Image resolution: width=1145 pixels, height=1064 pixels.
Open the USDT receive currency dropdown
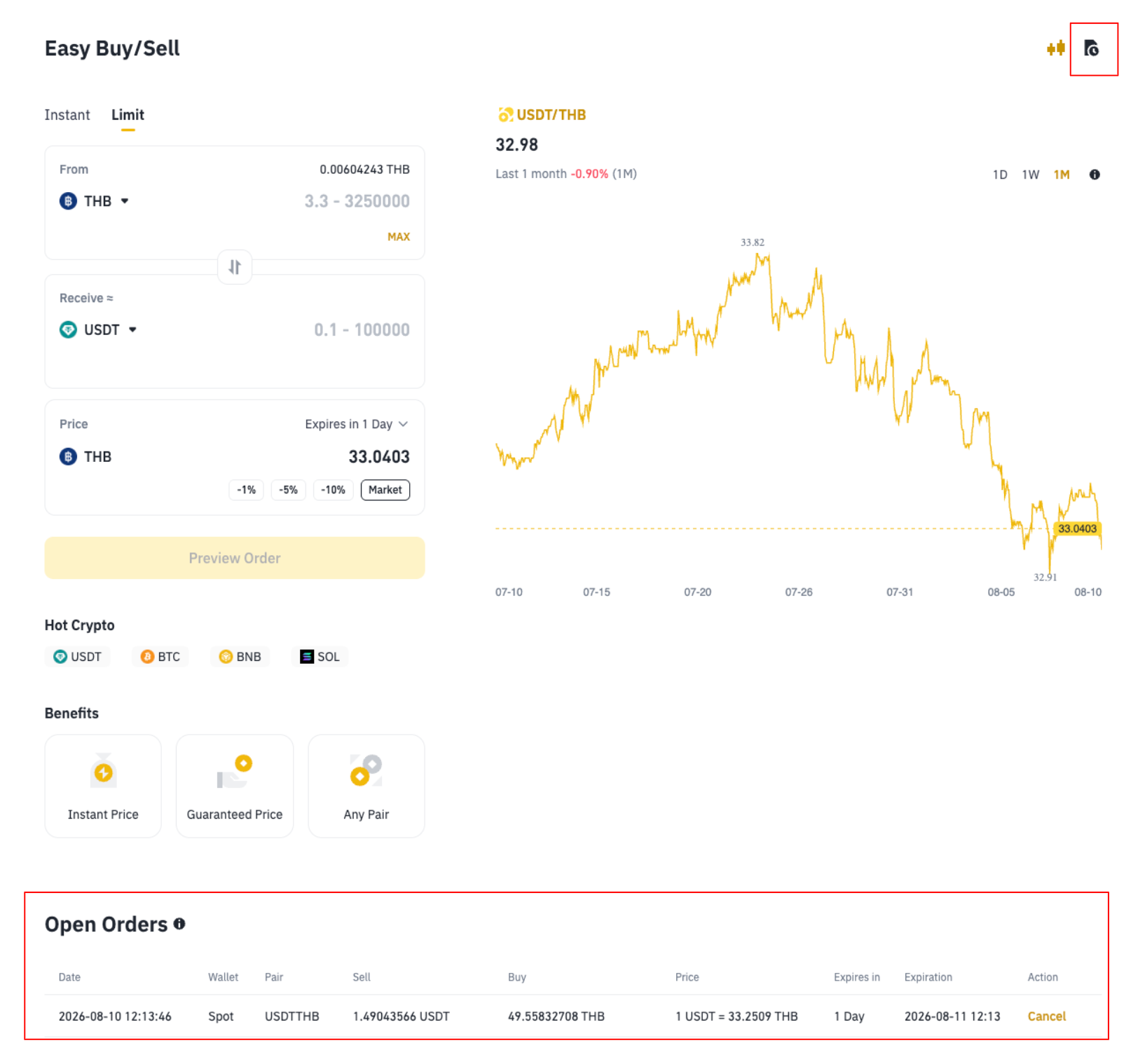tap(98, 329)
